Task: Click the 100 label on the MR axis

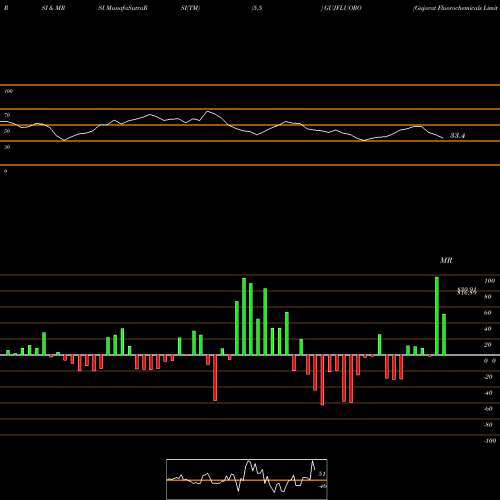Action: pos(489,281)
